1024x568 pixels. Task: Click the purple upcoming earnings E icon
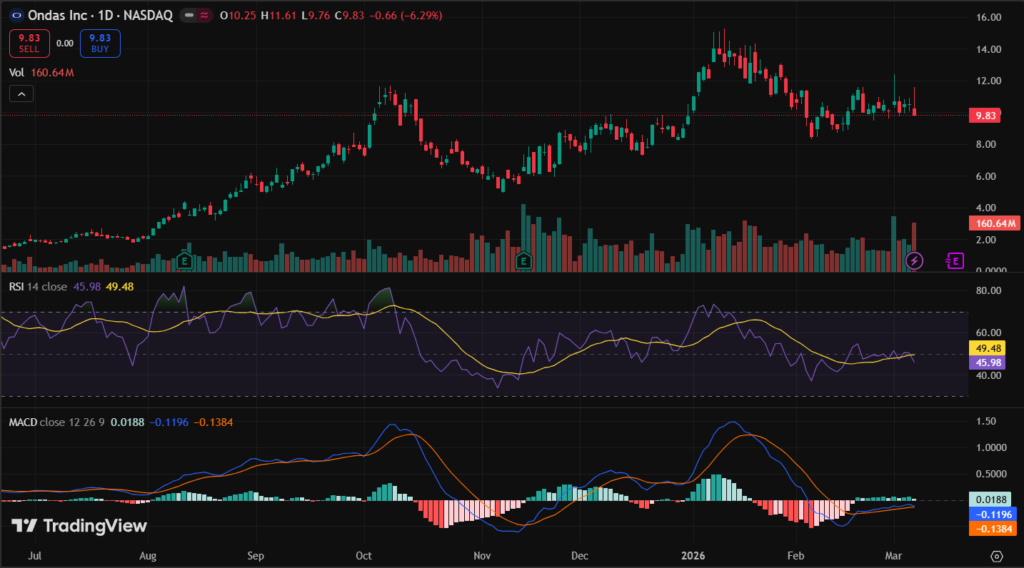coord(955,261)
